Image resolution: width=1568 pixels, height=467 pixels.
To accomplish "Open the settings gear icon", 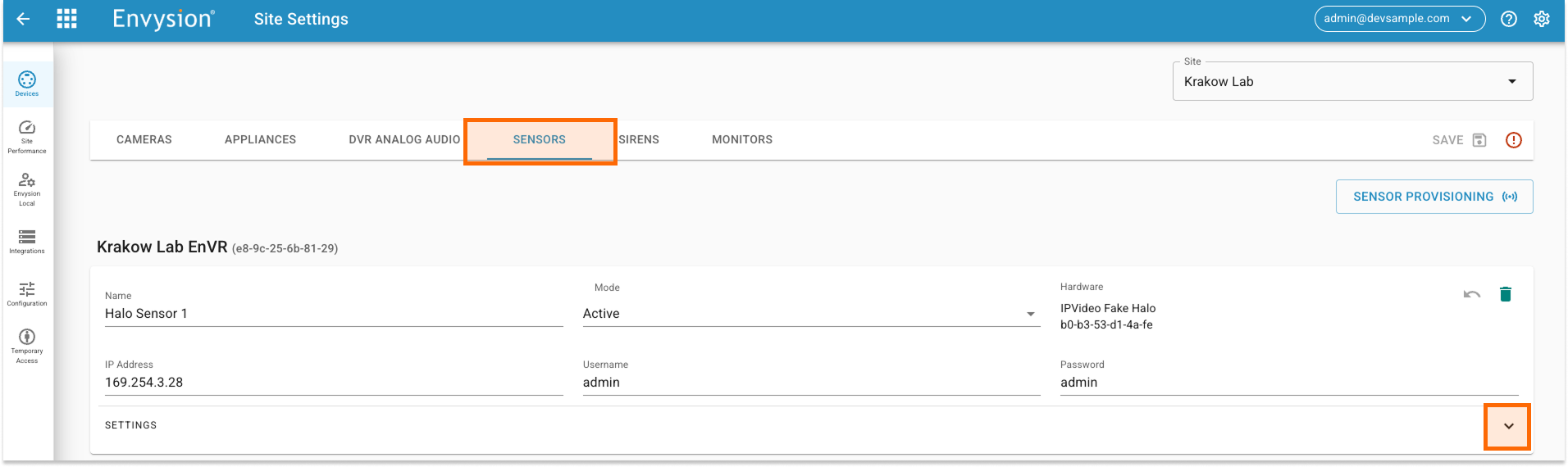I will click(1541, 19).
